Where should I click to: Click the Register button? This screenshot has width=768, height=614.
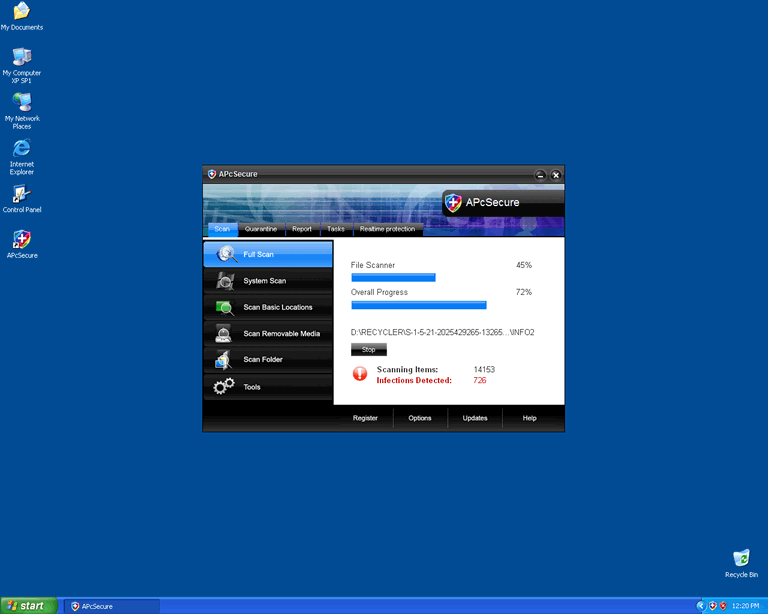pos(365,418)
